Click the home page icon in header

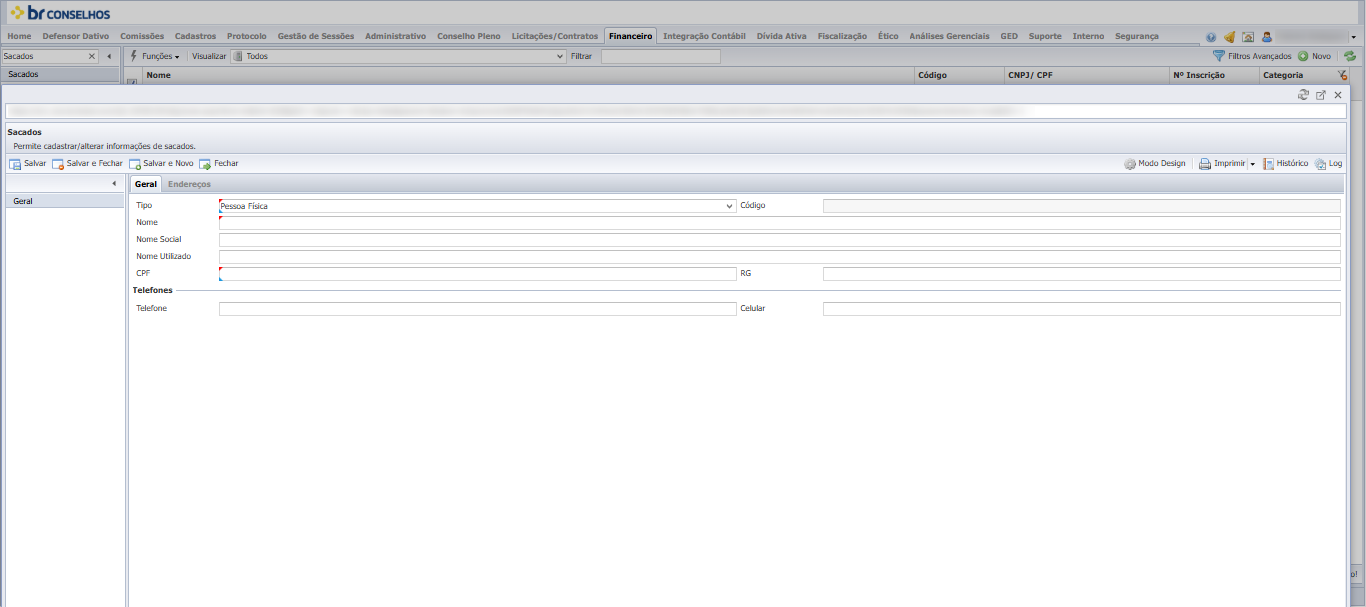tap(1248, 37)
